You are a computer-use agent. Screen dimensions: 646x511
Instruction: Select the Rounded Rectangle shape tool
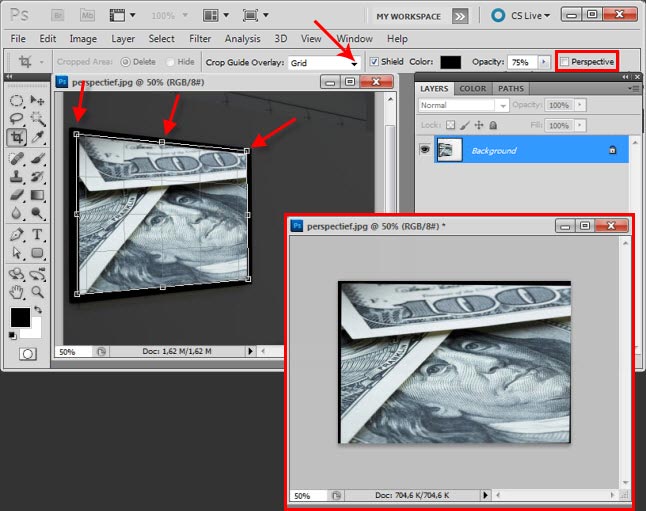[x=37, y=253]
